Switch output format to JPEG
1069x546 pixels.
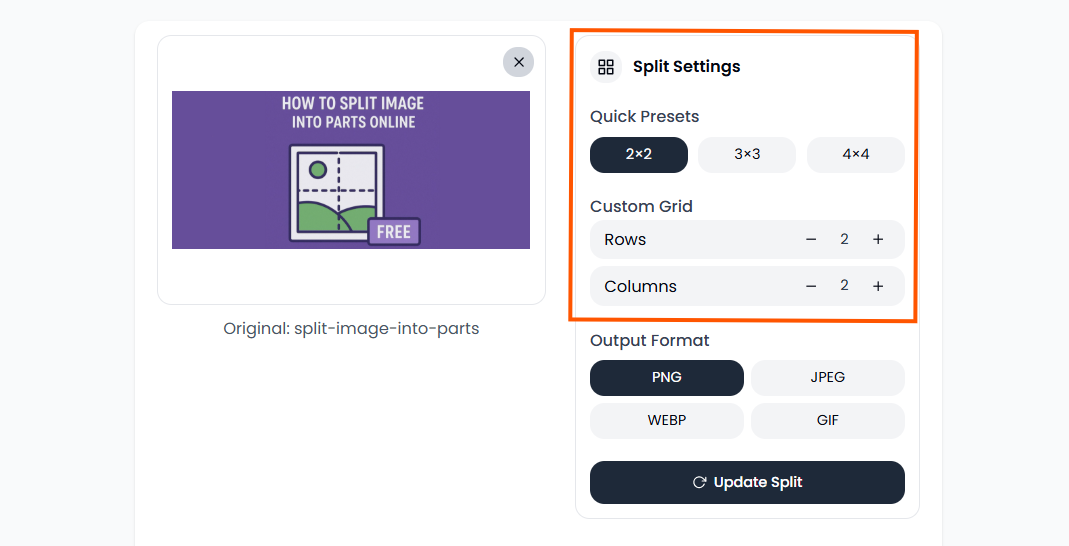(827, 378)
